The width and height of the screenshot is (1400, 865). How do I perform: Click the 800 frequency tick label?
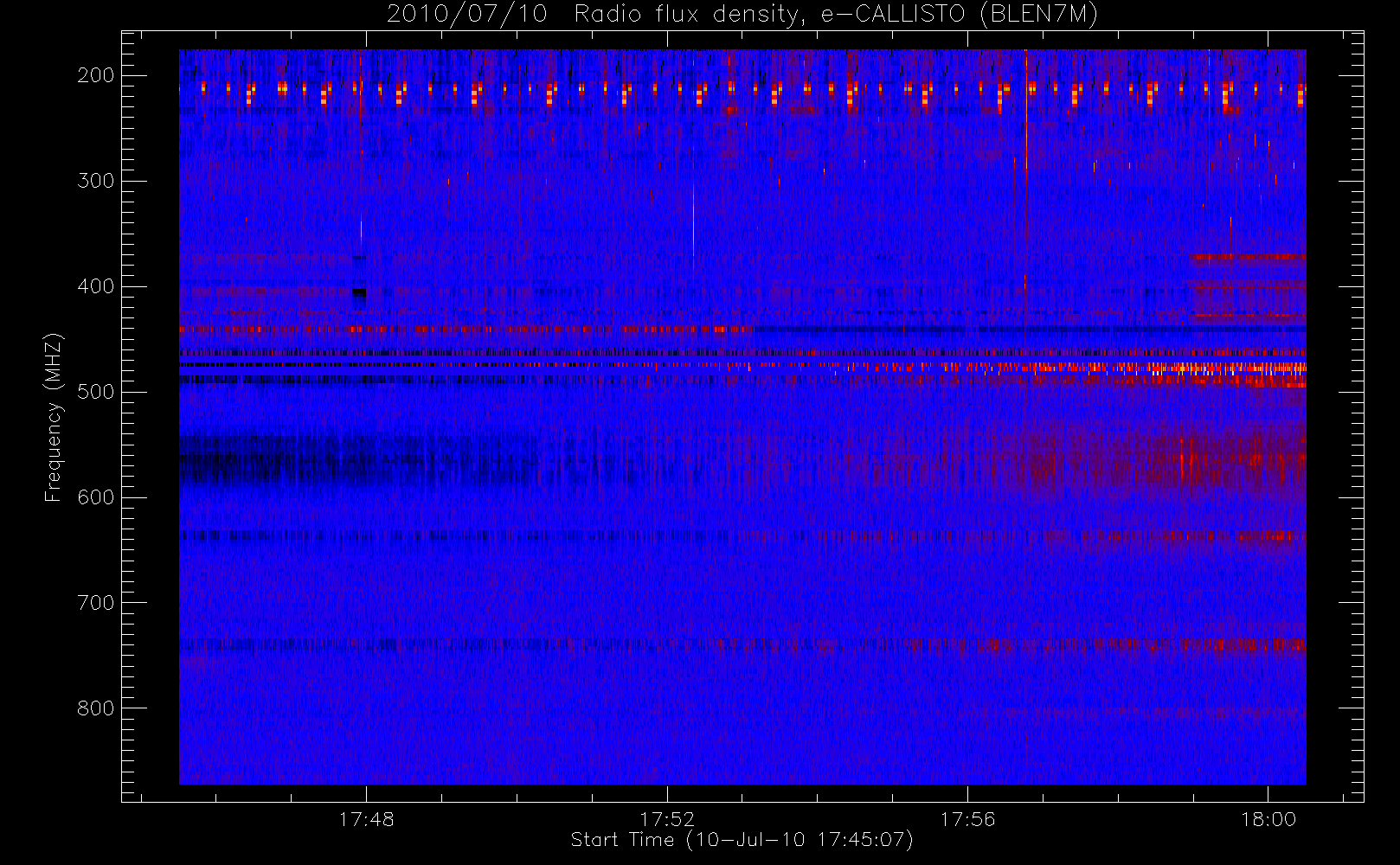95,708
